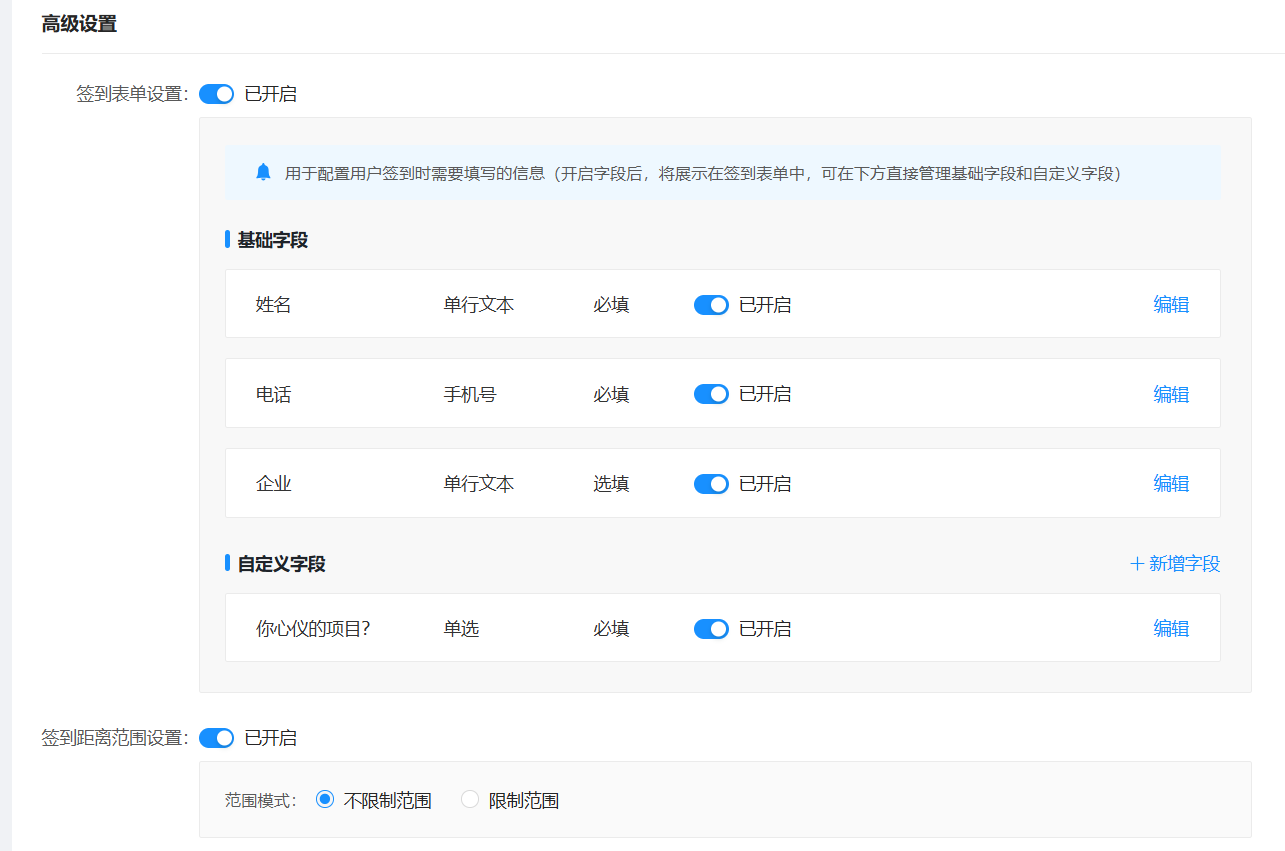Click 编辑 for the 你心仪的项目? field
The height and width of the screenshot is (851, 1285).
[1171, 629]
